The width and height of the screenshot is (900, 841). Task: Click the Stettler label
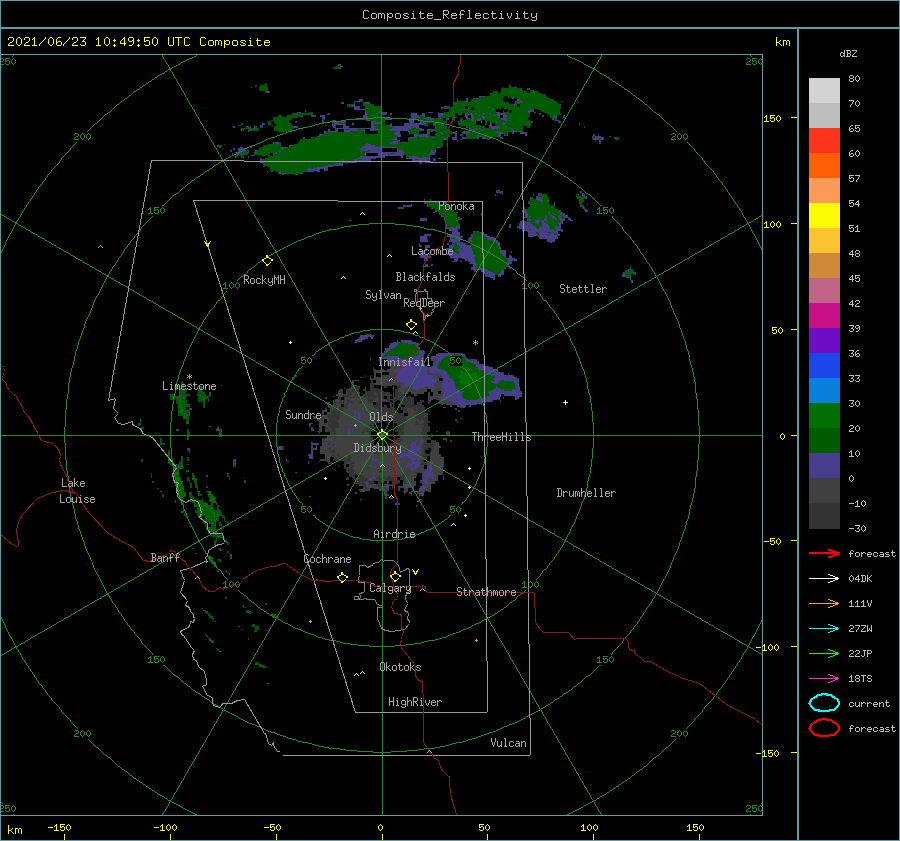tap(583, 289)
